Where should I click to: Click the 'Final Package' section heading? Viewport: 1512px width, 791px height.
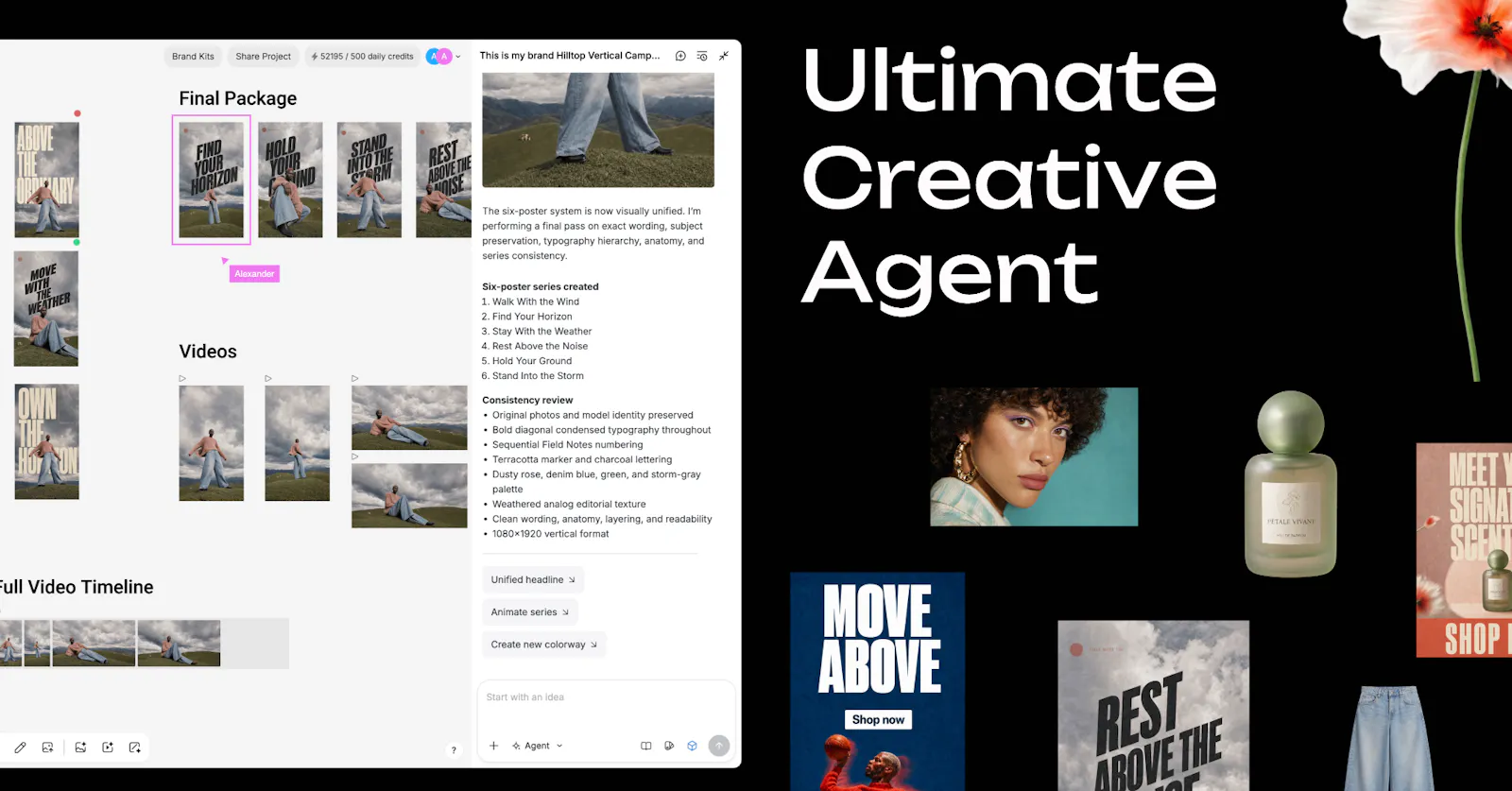click(238, 98)
